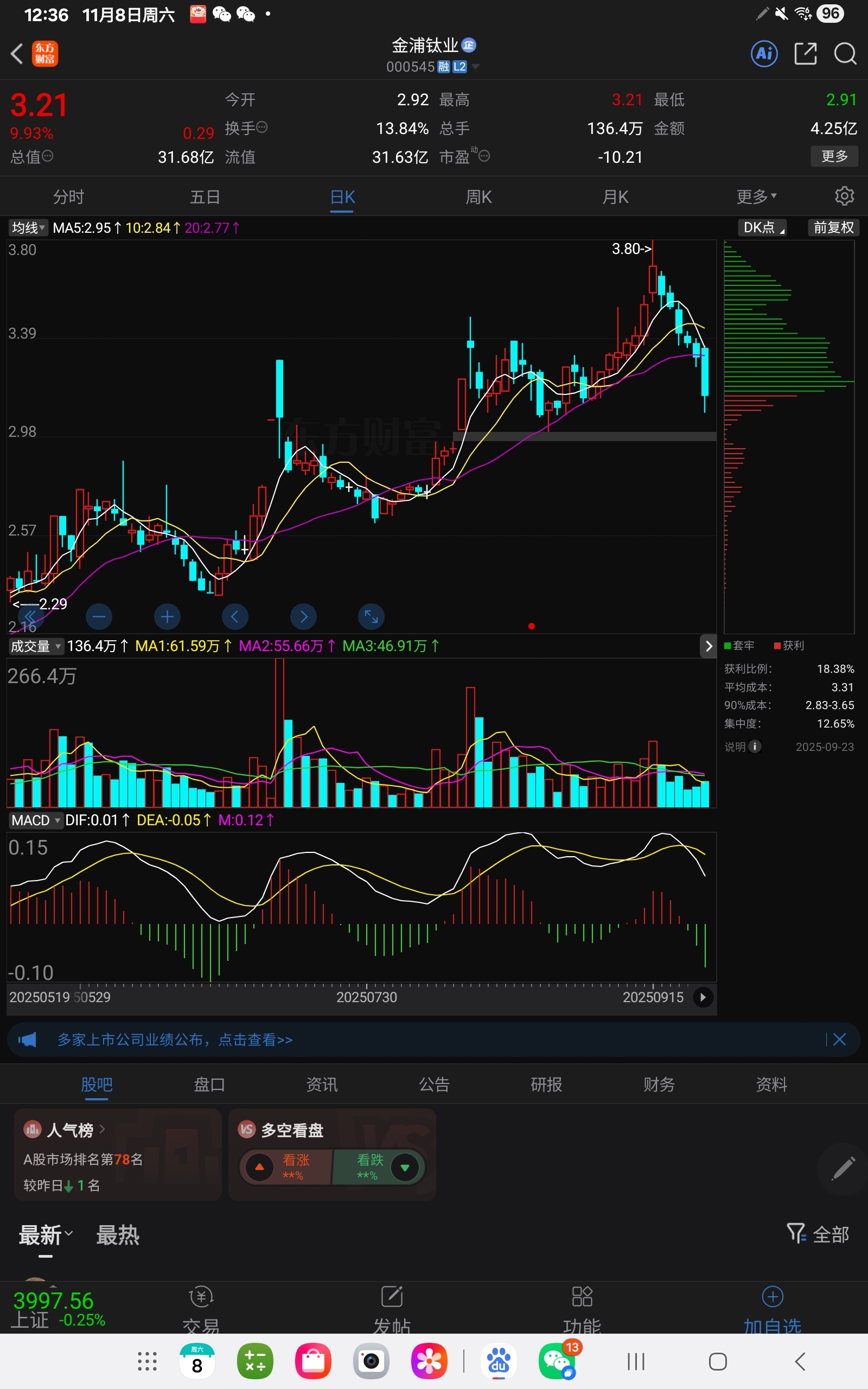Select the 日K chart tab
Image resolution: width=868 pixels, height=1389 pixels.
tap(342, 197)
